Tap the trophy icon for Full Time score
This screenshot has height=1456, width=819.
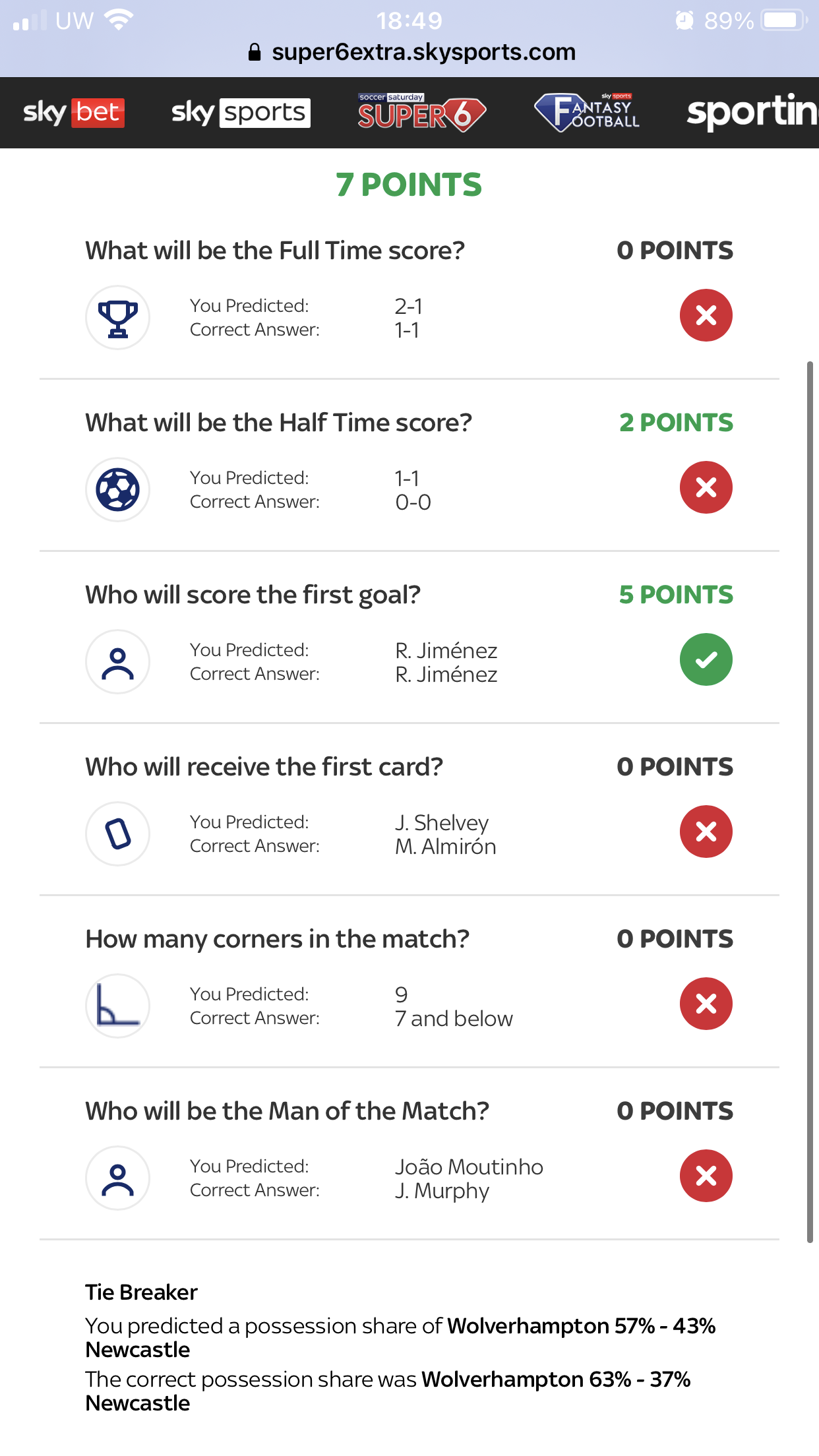pyautogui.click(x=118, y=318)
